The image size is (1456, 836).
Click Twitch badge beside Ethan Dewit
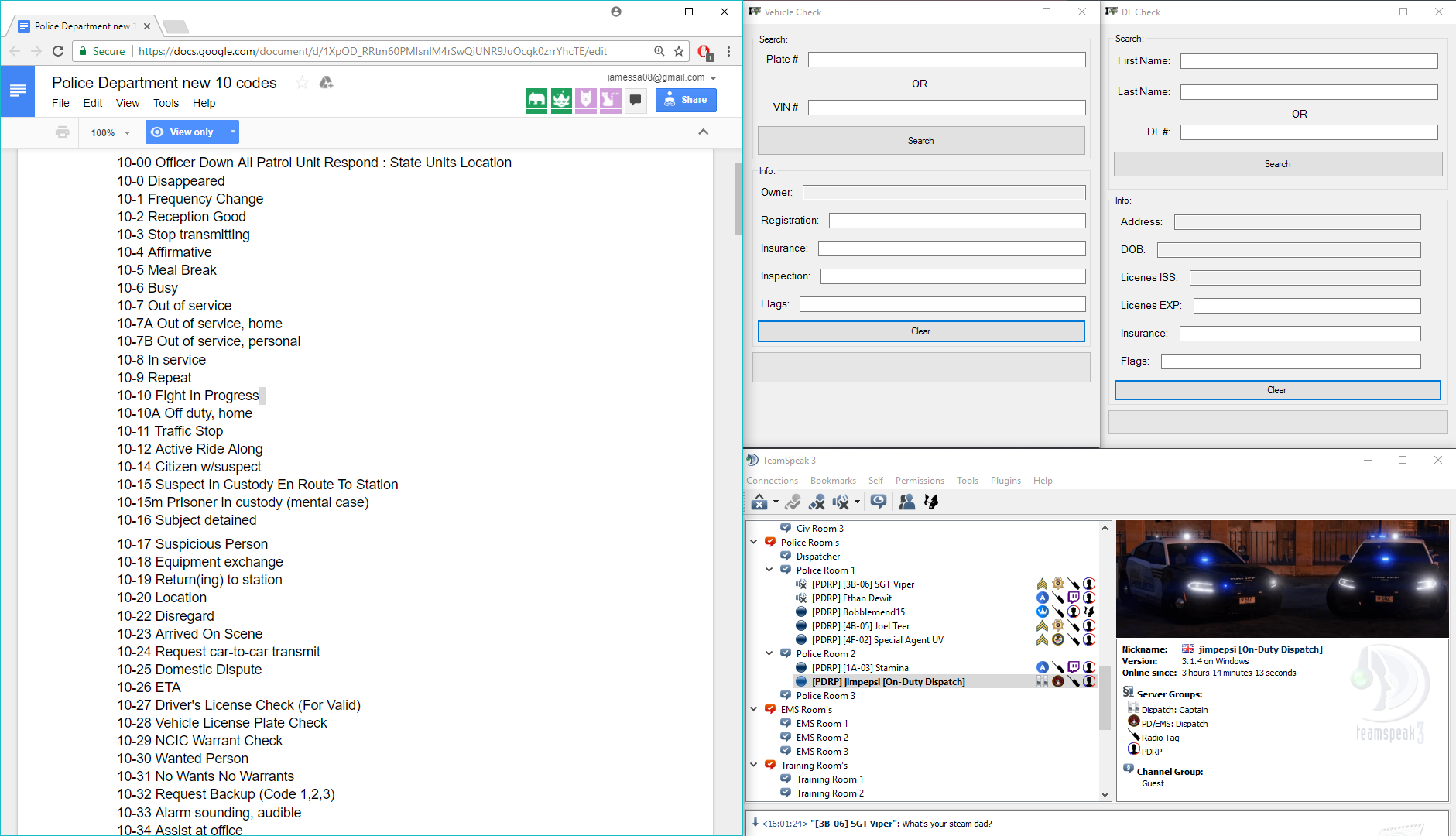point(1073,598)
